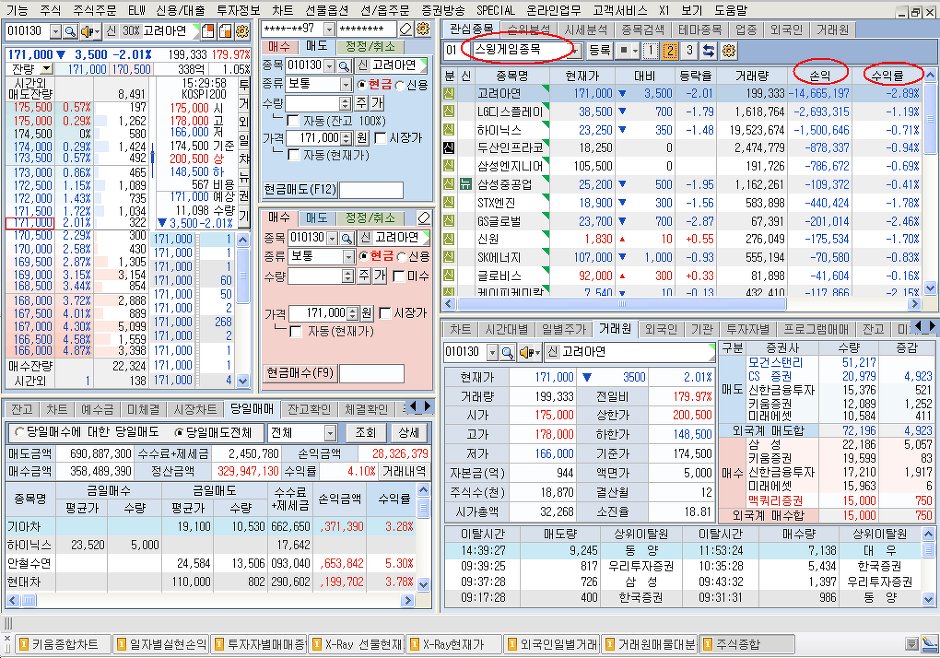Check 시장가 in buy order panel

385,313
